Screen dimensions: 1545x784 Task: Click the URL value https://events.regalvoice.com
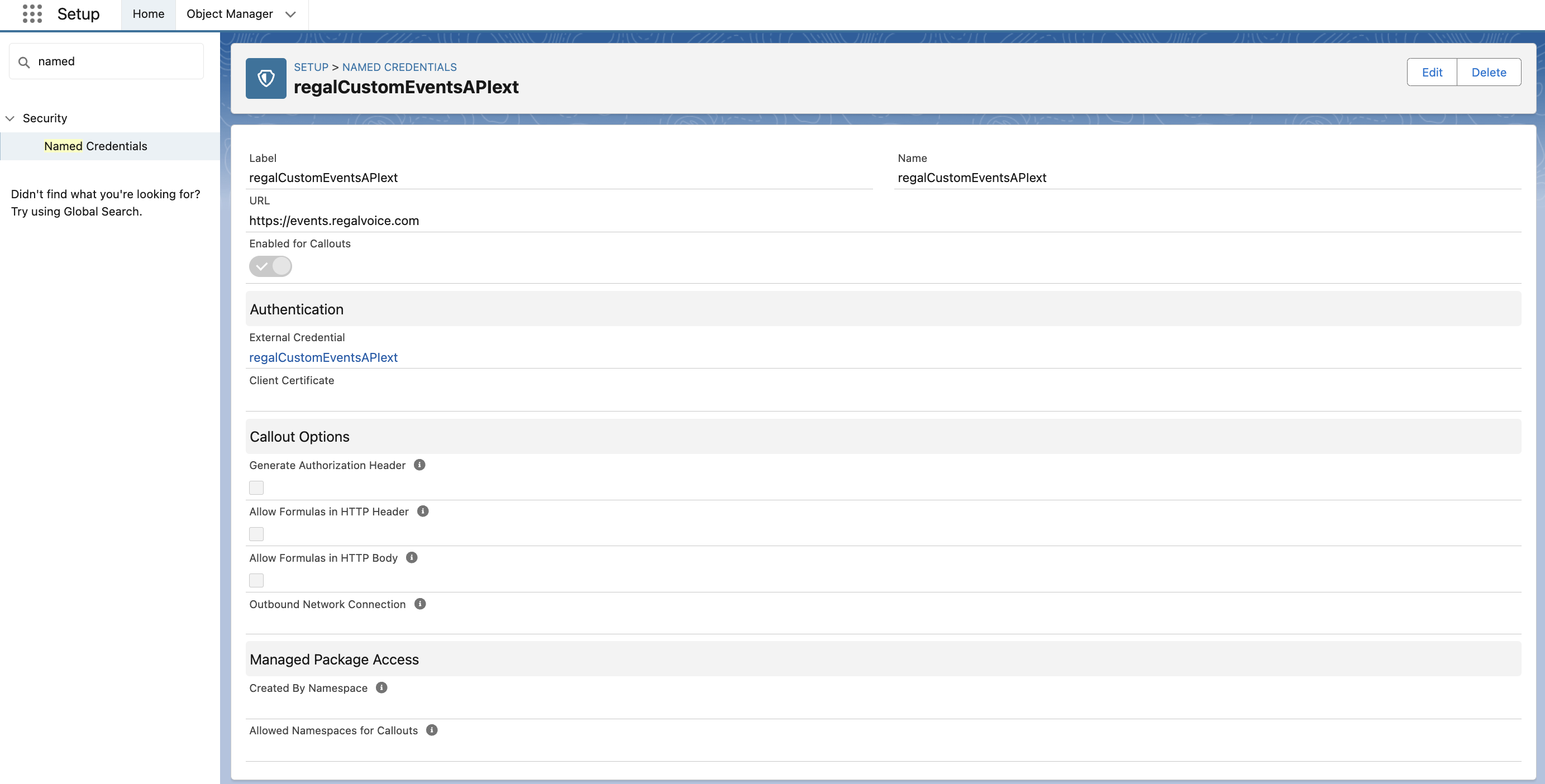334,221
